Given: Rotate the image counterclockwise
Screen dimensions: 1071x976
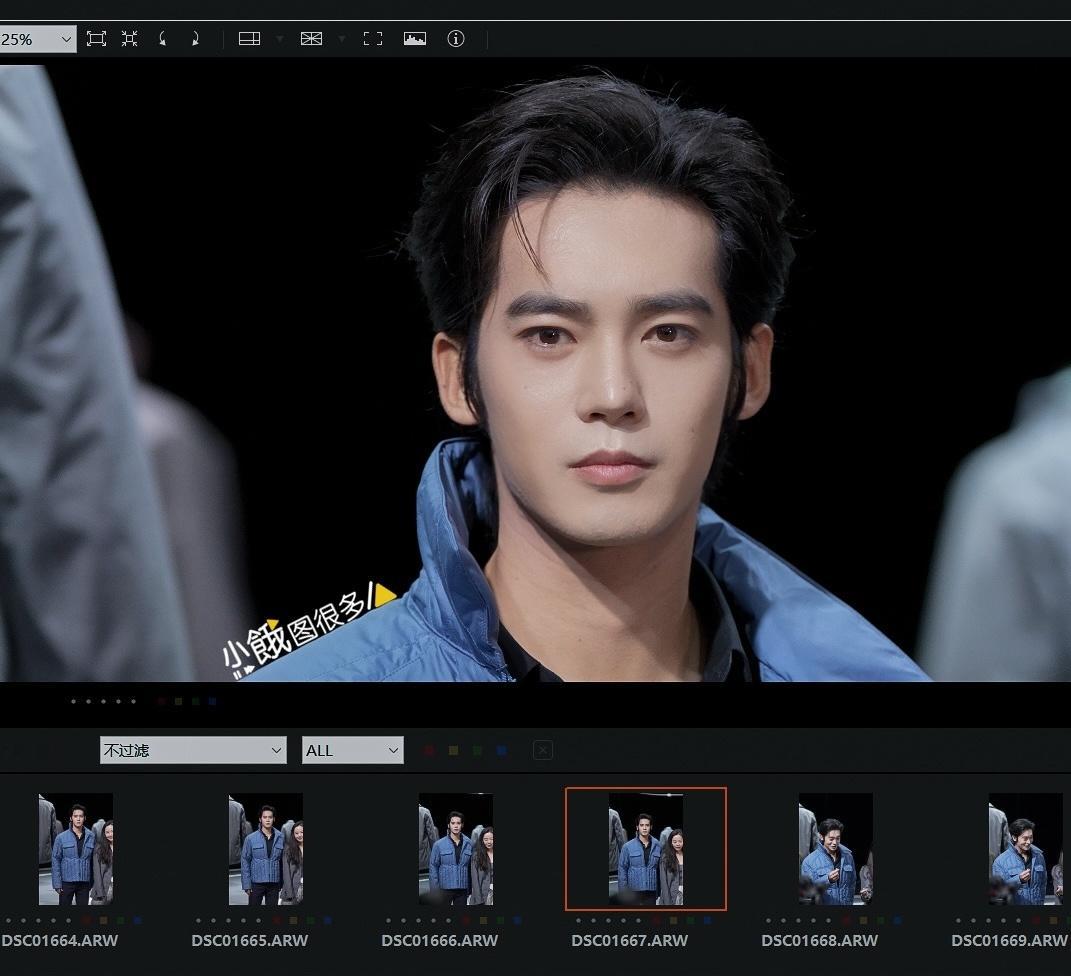Looking at the screenshot, I should tap(163, 39).
